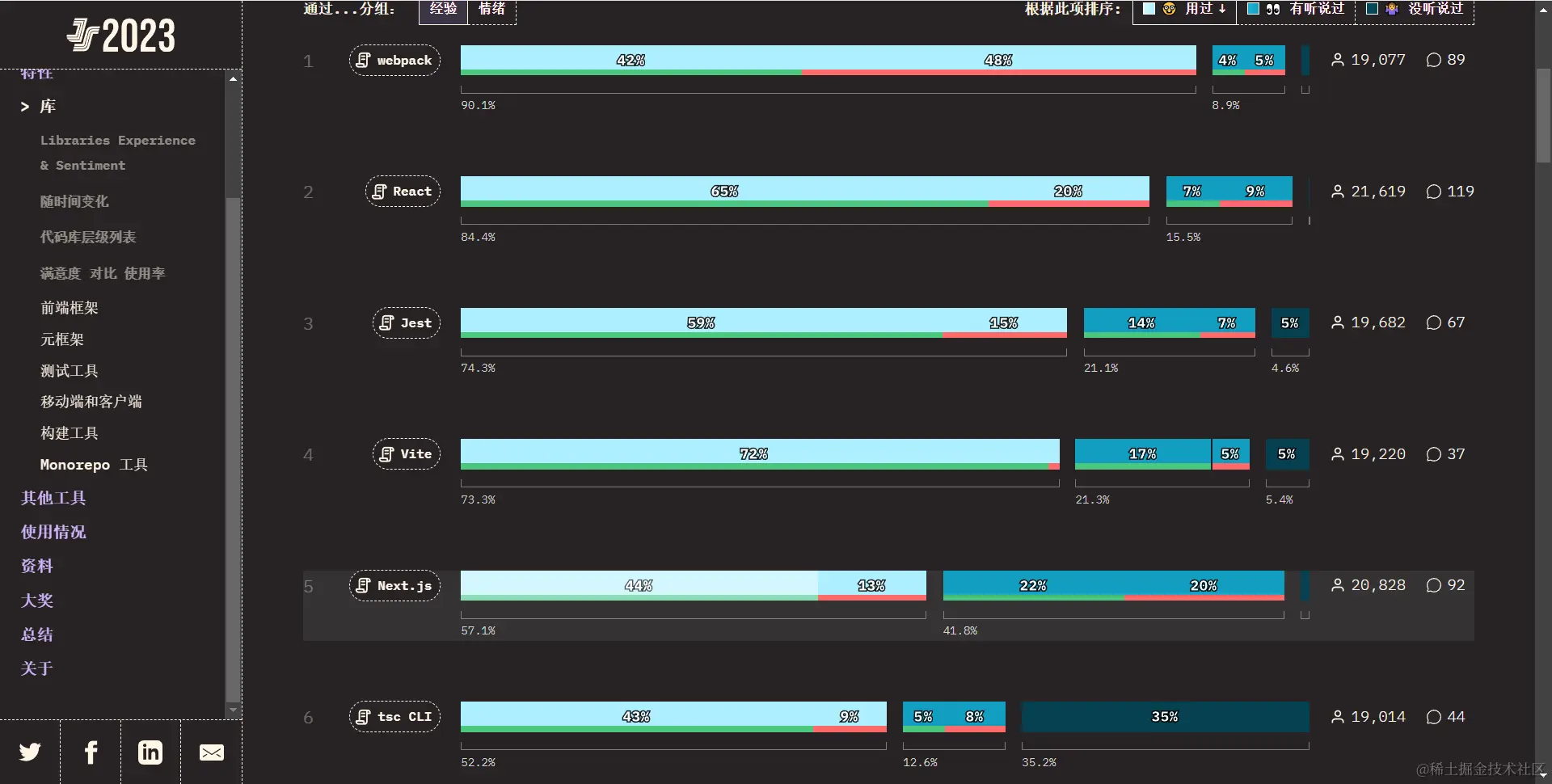Click the email envelope share icon
The height and width of the screenshot is (784, 1552).
pos(212,752)
